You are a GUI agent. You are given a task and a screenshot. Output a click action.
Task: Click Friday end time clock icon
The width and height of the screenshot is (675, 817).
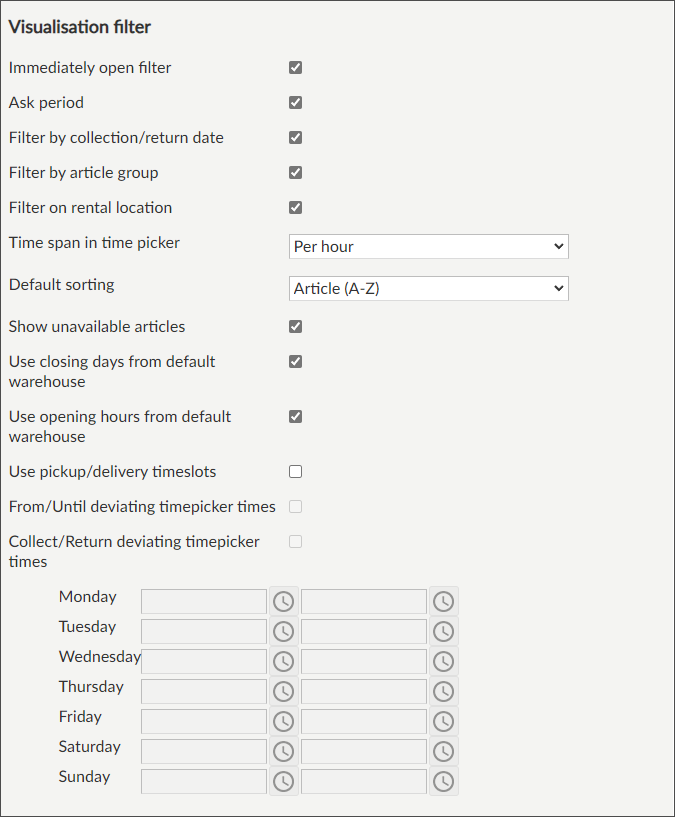coord(444,721)
